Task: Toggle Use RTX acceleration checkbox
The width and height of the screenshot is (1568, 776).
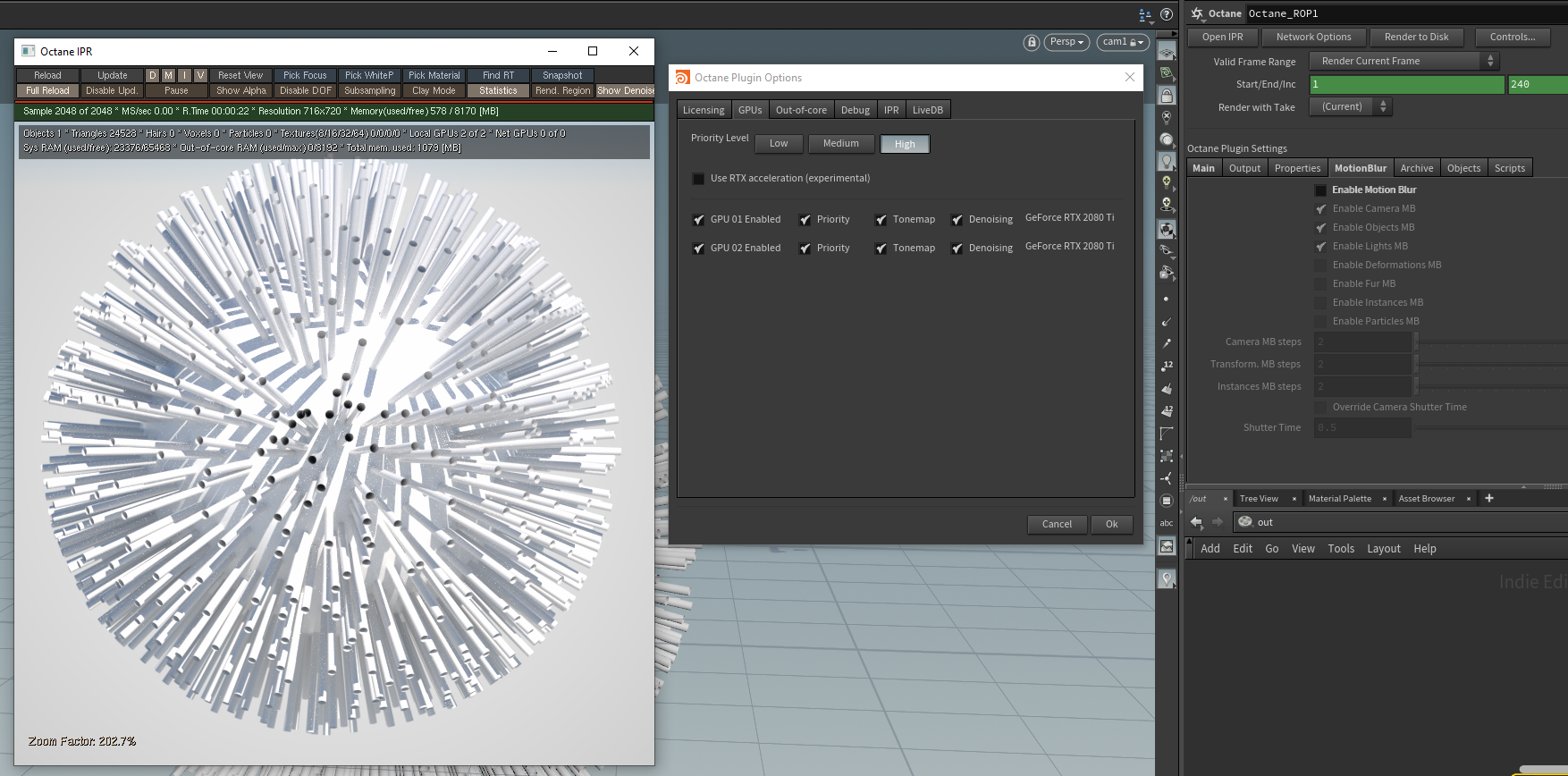Action: point(699,179)
